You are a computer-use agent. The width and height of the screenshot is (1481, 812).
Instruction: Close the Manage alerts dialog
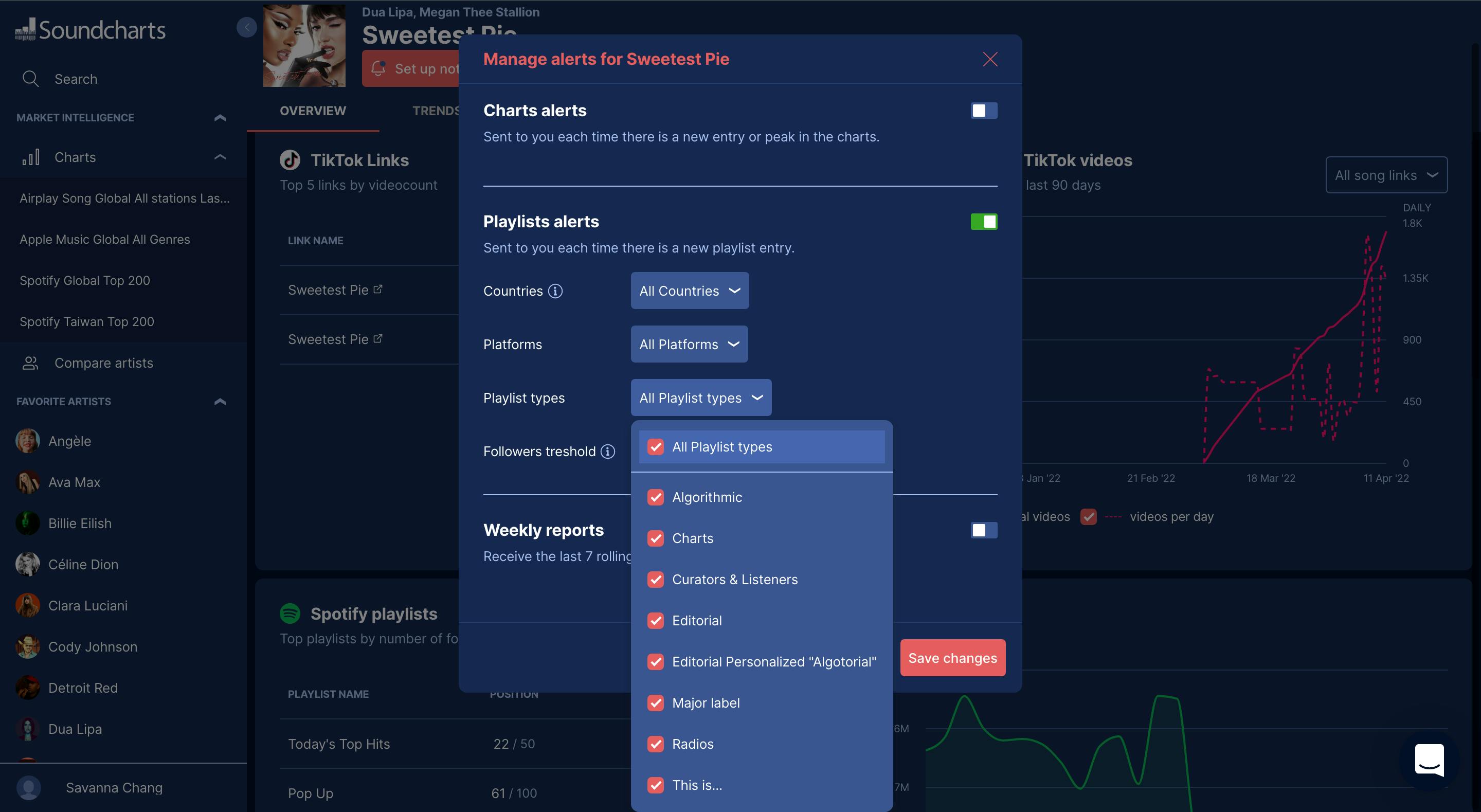pyautogui.click(x=989, y=59)
